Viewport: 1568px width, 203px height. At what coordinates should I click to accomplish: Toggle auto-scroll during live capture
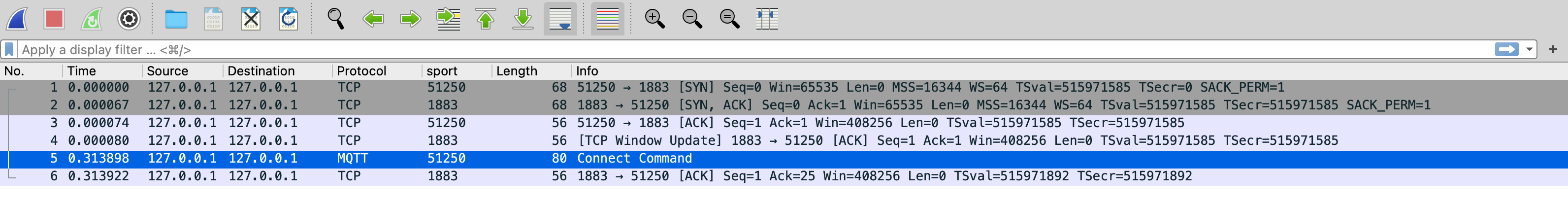(560, 19)
